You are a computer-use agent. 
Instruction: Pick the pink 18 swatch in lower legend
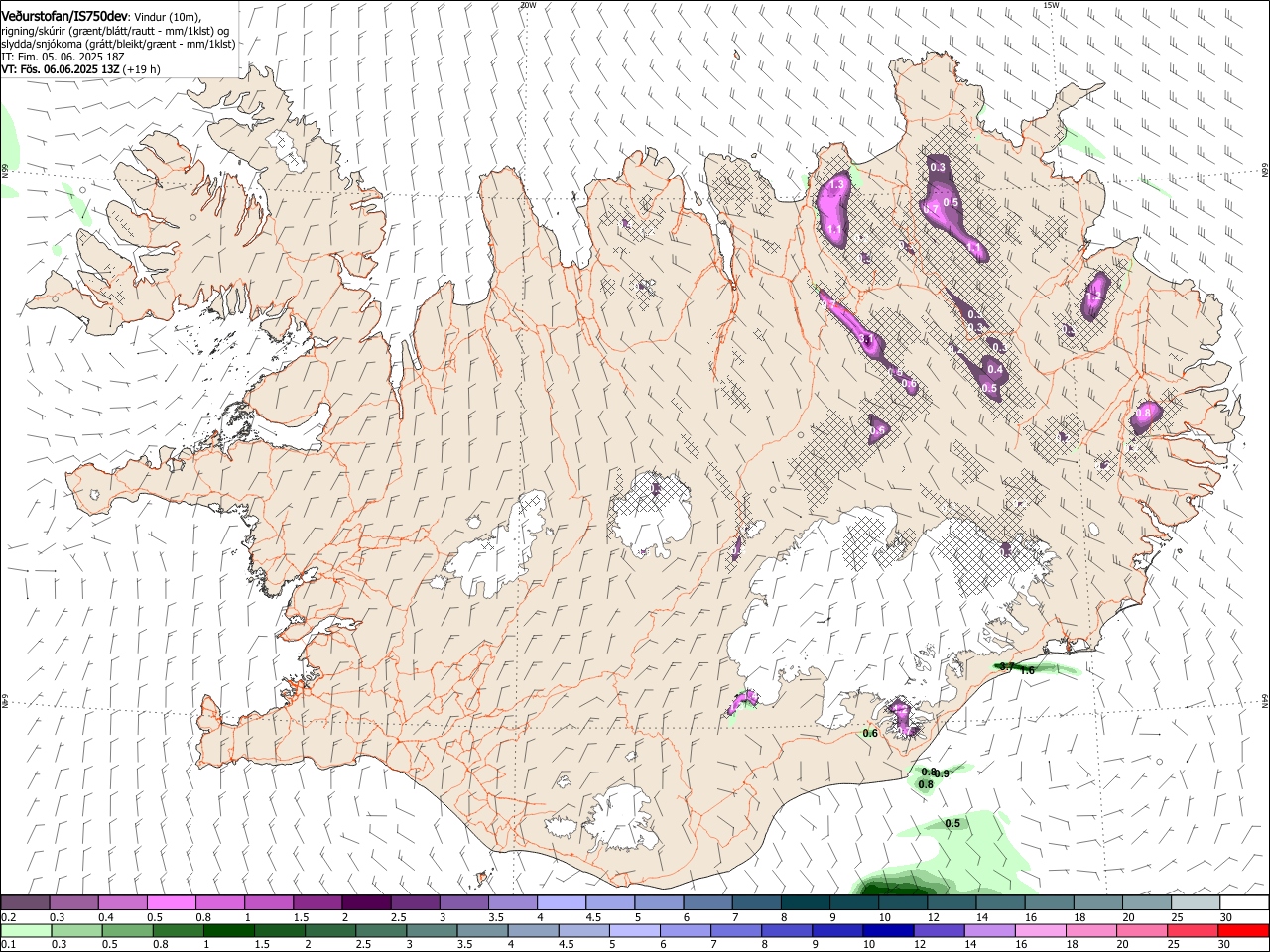[1091, 930]
